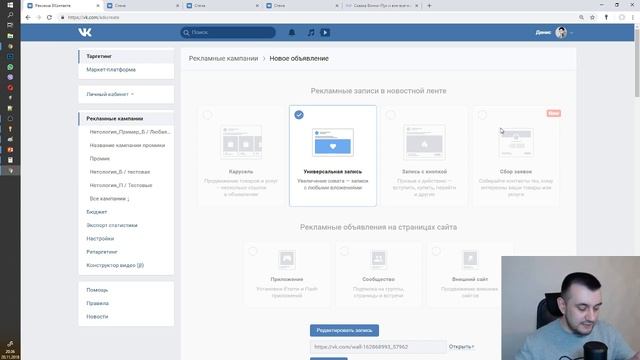
Task: Open the Нетология_П / Тестовые campaign
Action: coord(121,185)
